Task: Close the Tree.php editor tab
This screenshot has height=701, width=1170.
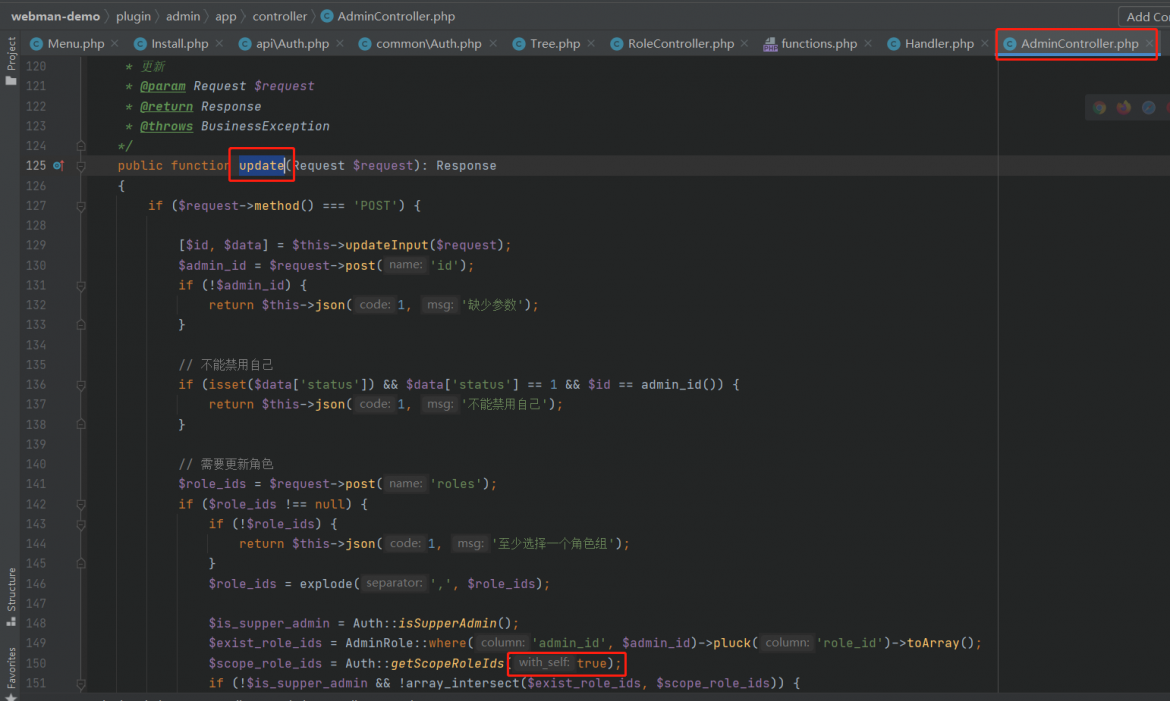Action: tap(590, 43)
